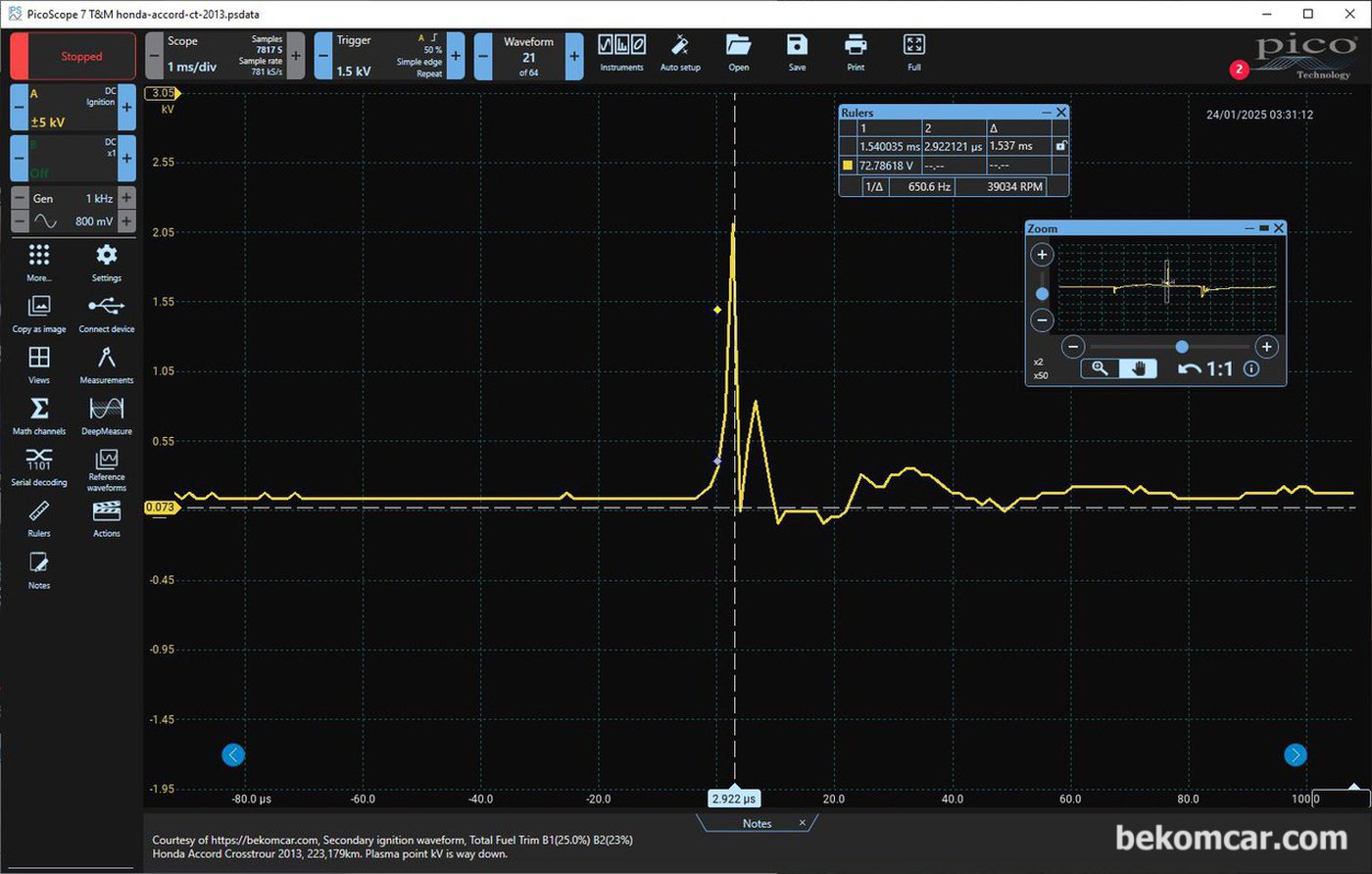Go to next waveform with right arrow
1372x874 pixels.
(1296, 754)
